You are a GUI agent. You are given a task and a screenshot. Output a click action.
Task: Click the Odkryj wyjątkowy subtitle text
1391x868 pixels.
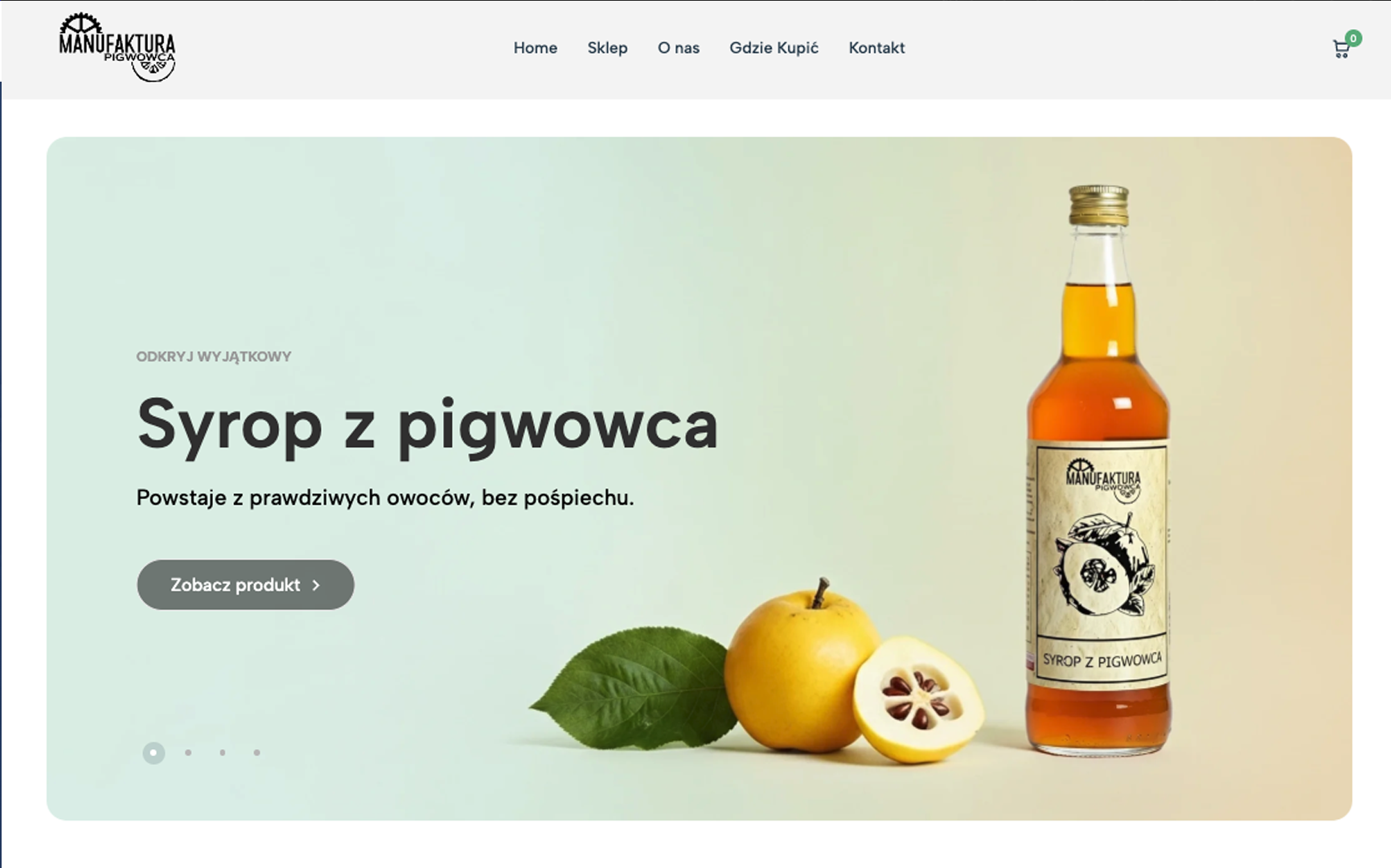click(x=214, y=357)
